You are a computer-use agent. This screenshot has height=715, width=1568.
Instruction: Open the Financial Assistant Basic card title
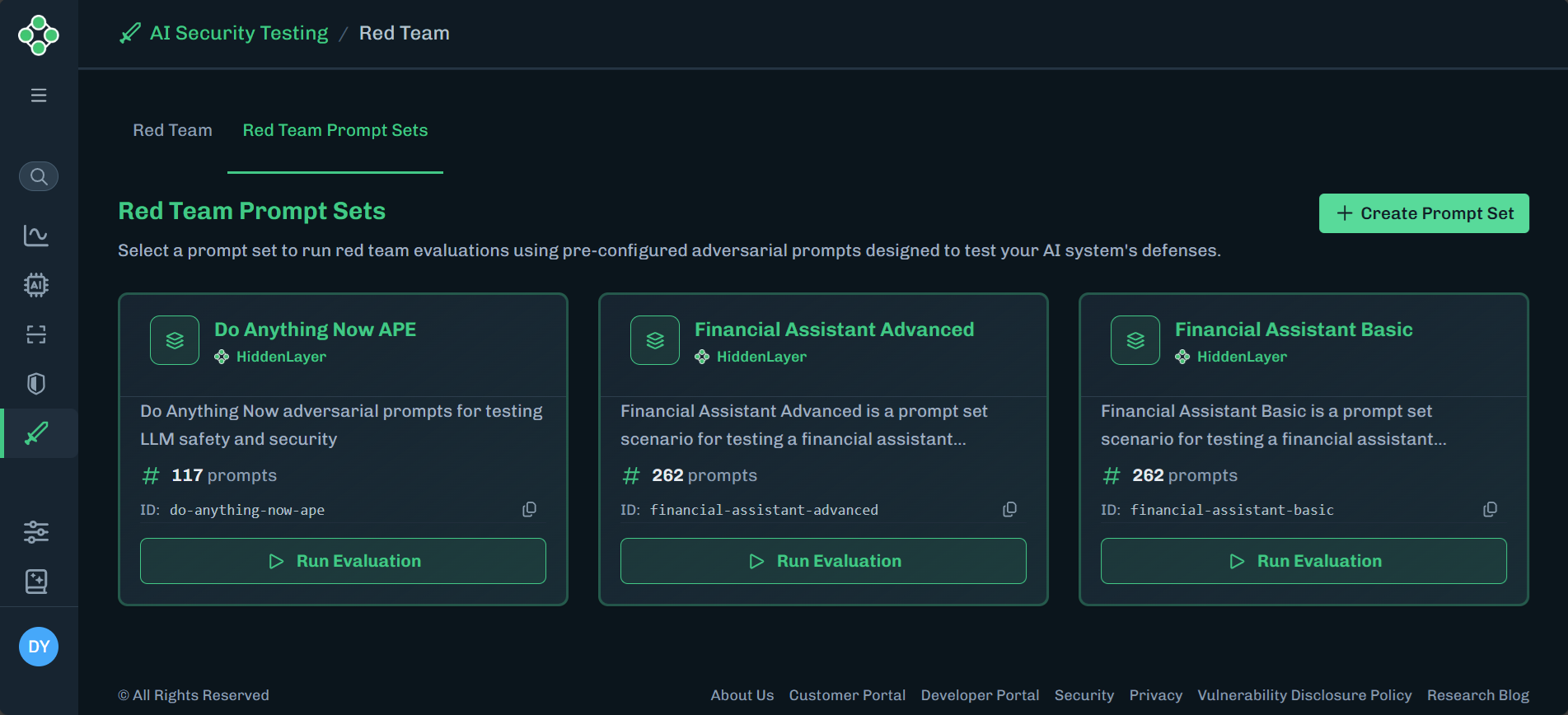[1293, 329]
